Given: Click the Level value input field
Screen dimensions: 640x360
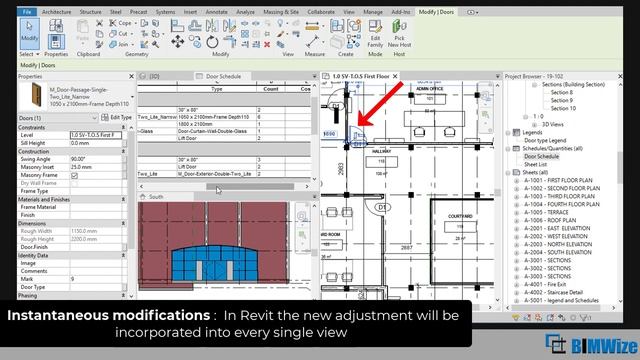Looking at the screenshot, I should pyautogui.click(x=96, y=135).
